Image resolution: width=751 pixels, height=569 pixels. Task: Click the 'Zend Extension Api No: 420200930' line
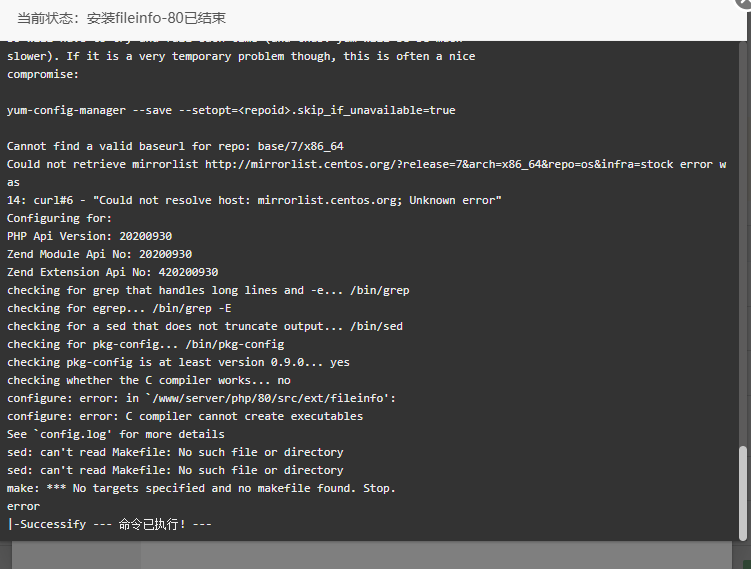point(113,272)
